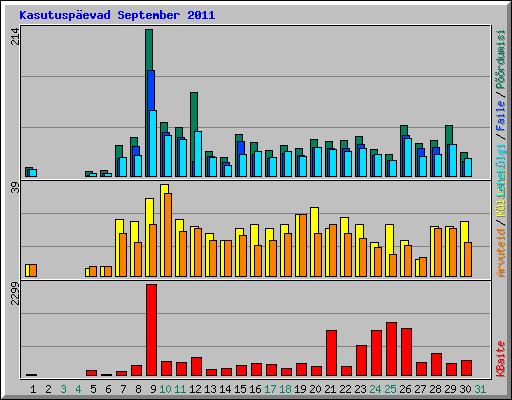Select day label "12" on the x-axis
The width and height of the screenshot is (512, 400).
[195, 389]
